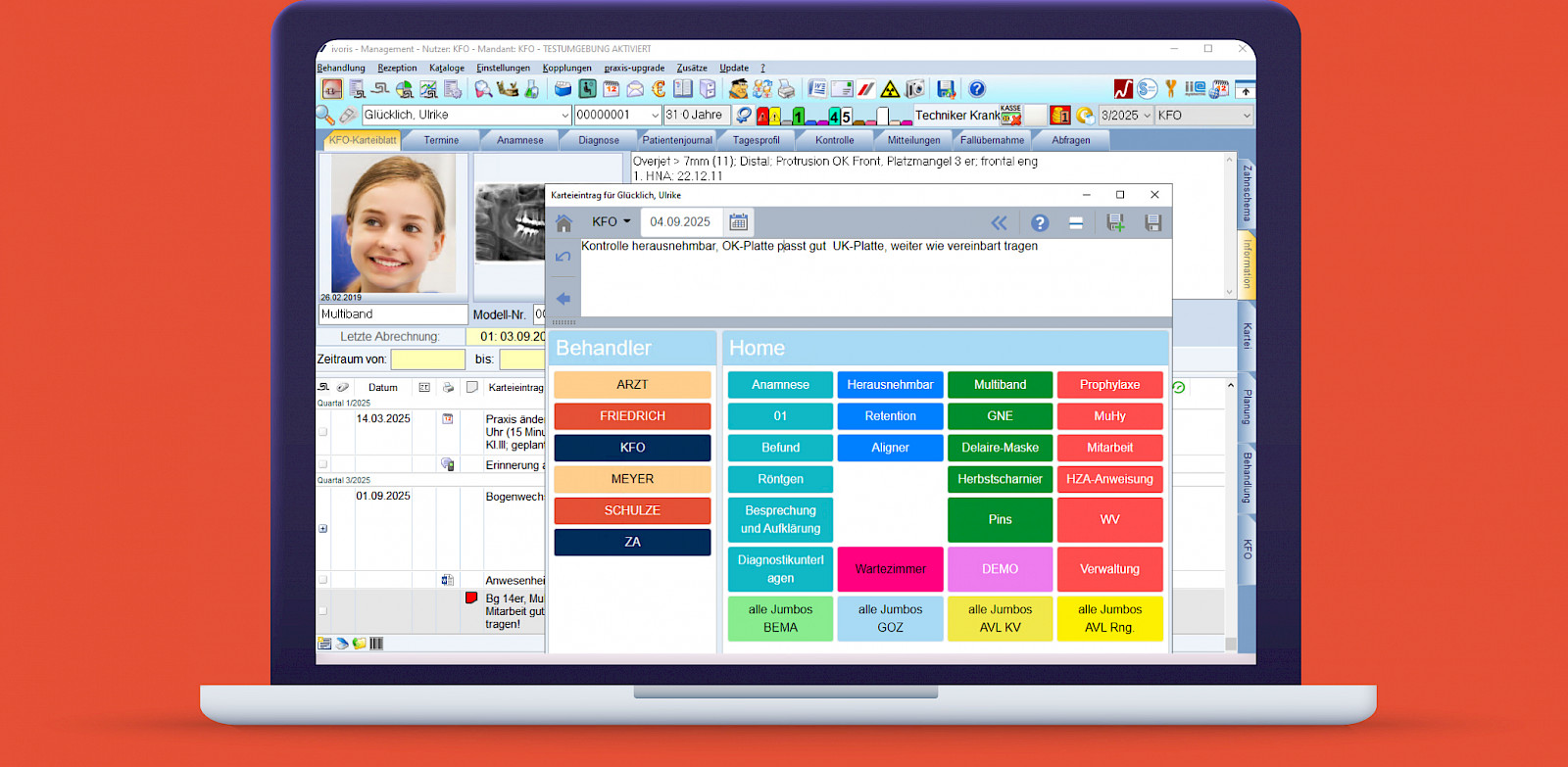This screenshot has width=1568, height=767.
Task: Expand the 01.09.2025 entry with plus box
Action: [x=323, y=528]
